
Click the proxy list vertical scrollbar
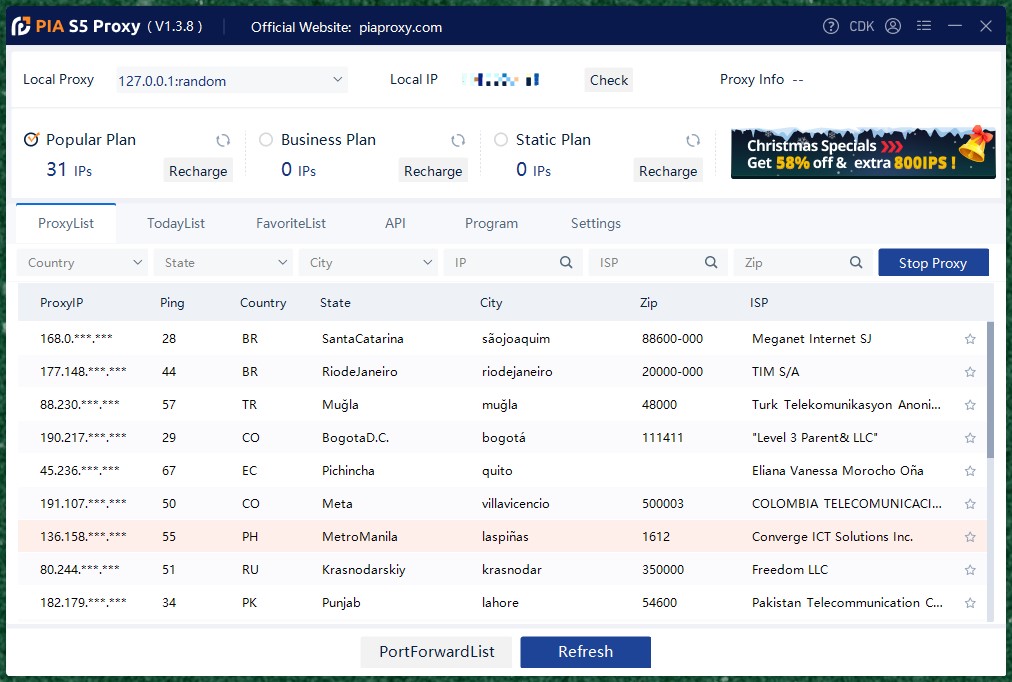[990, 390]
